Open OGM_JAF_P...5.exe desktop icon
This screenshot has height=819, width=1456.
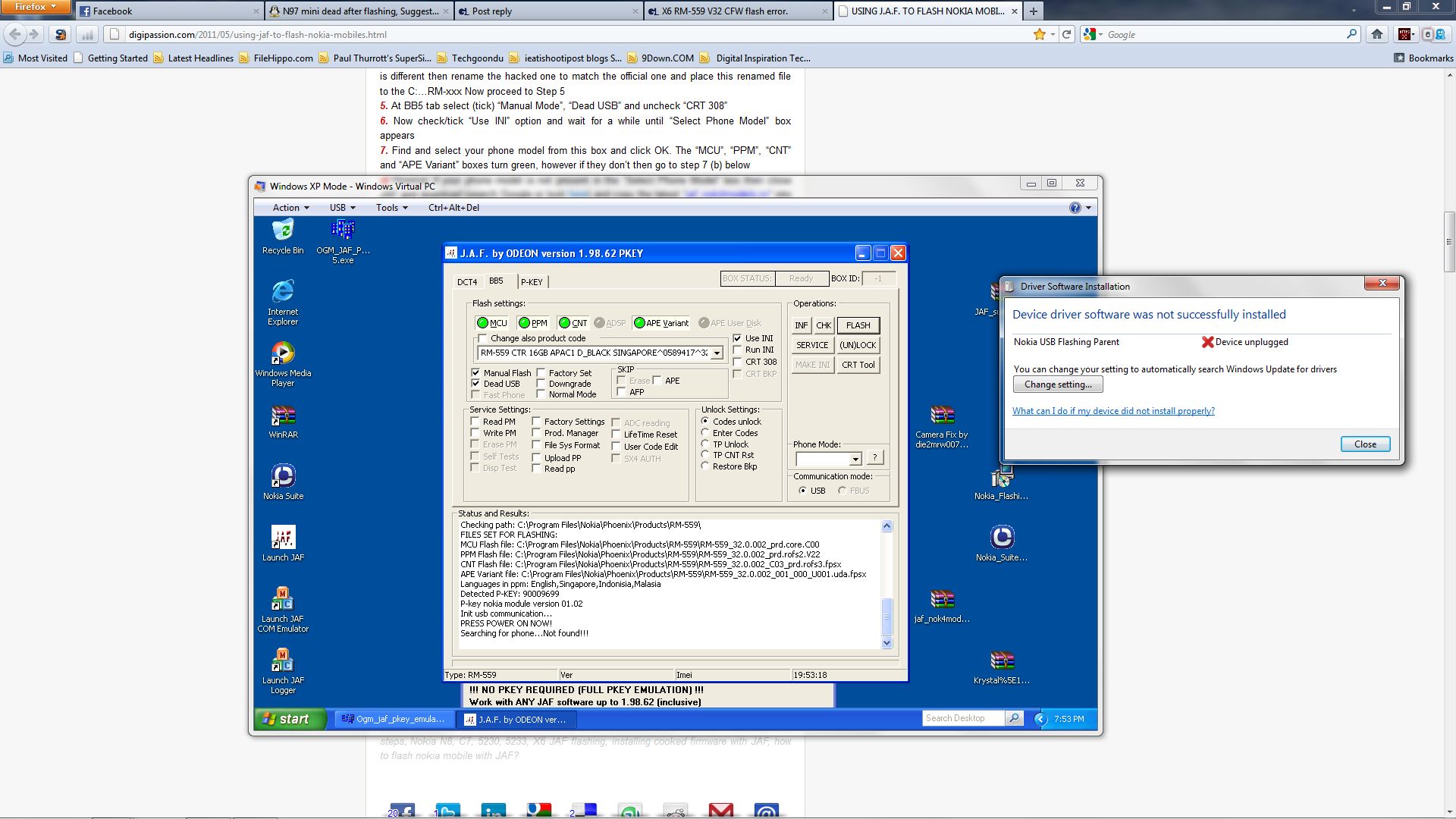pyautogui.click(x=343, y=241)
